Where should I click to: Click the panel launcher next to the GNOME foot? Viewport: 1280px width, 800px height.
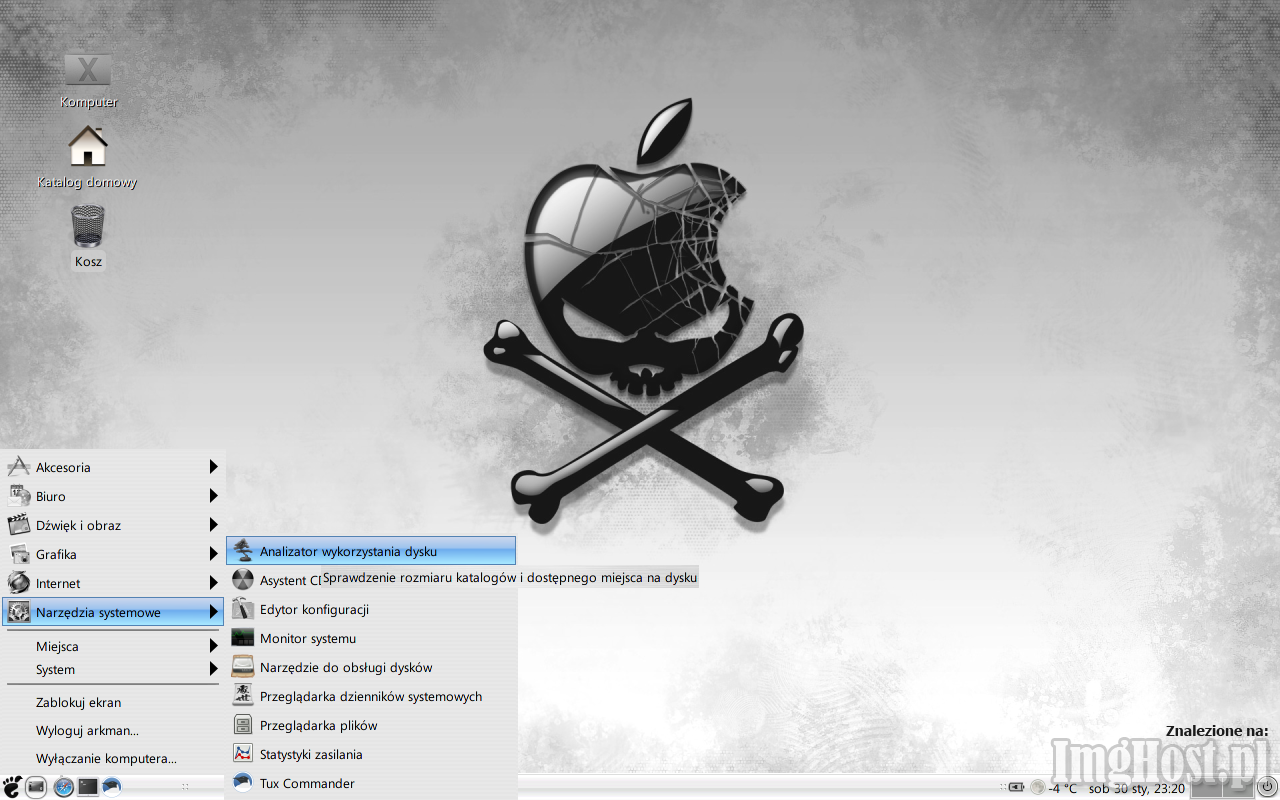click(36, 787)
